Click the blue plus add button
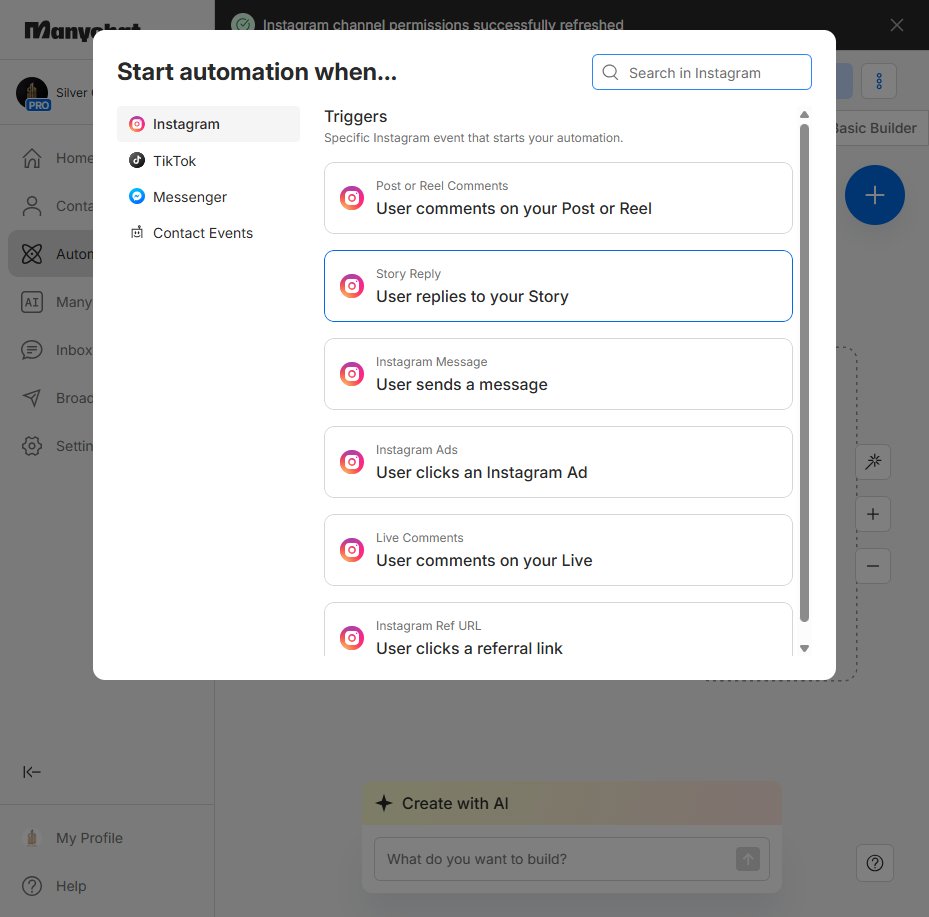Screen dimensions: 929x917 pyautogui.click(x=874, y=195)
